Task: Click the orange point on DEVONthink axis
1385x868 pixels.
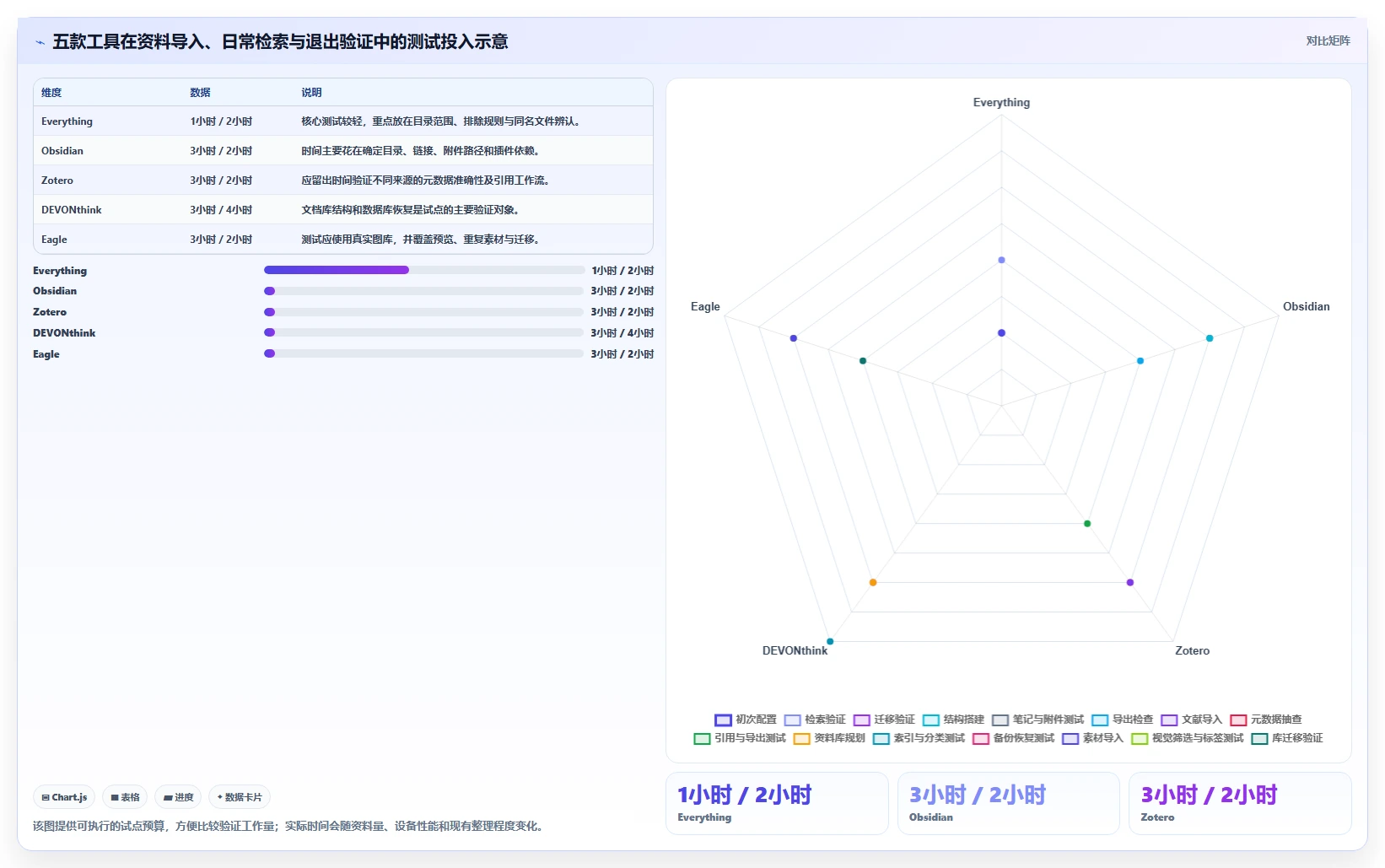Action: [873, 583]
